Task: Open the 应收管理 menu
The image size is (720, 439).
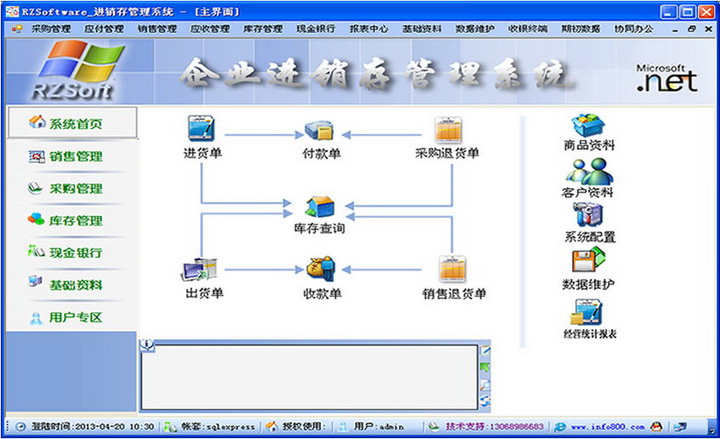Action: (210, 29)
